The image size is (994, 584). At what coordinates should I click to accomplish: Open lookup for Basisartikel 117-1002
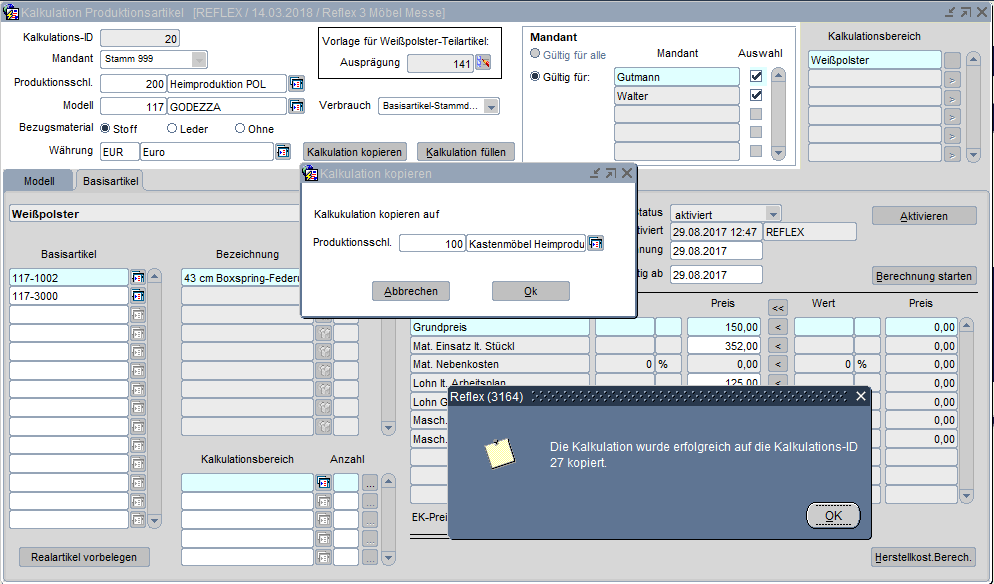coord(138,277)
